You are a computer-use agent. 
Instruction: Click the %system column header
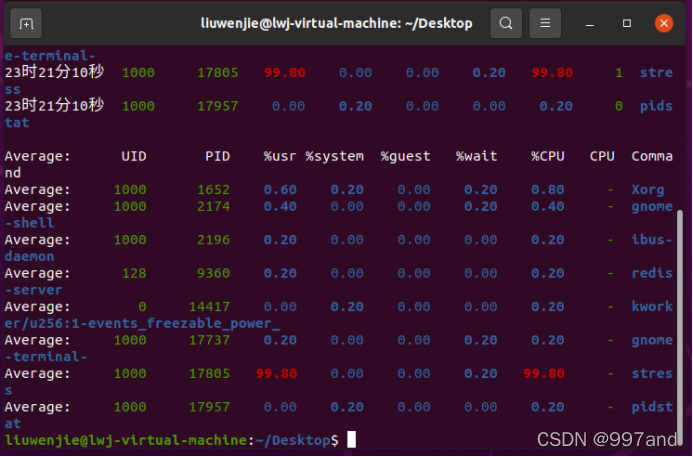click(x=335, y=156)
